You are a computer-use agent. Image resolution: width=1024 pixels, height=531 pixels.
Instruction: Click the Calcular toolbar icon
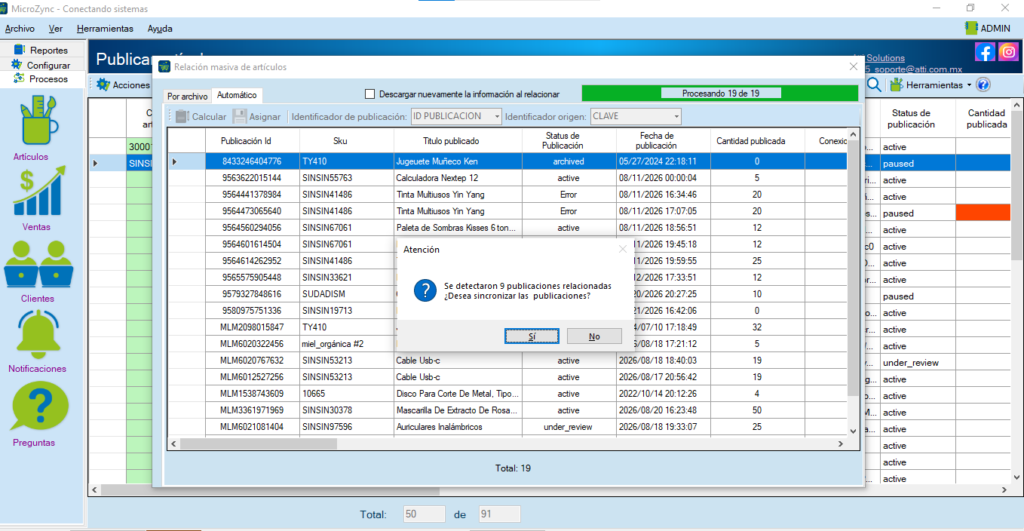coord(182,116)
